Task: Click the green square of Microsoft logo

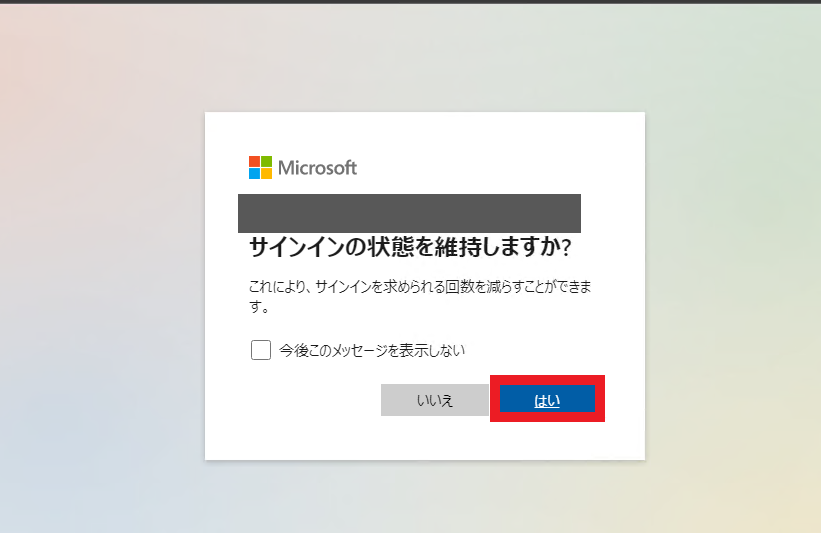Action: 267,161
